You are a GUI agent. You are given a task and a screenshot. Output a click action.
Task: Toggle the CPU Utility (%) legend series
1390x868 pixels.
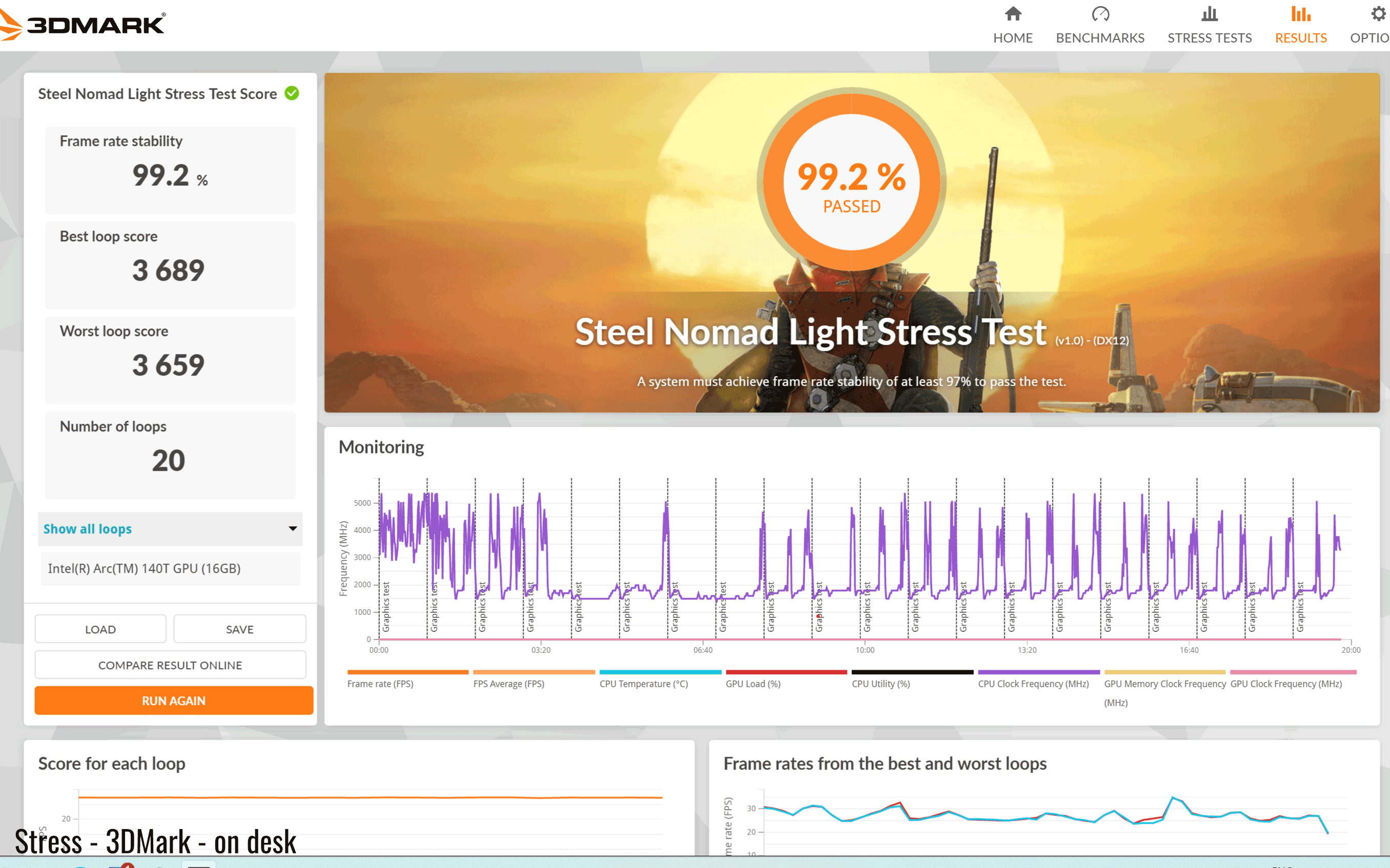point(912,679)
